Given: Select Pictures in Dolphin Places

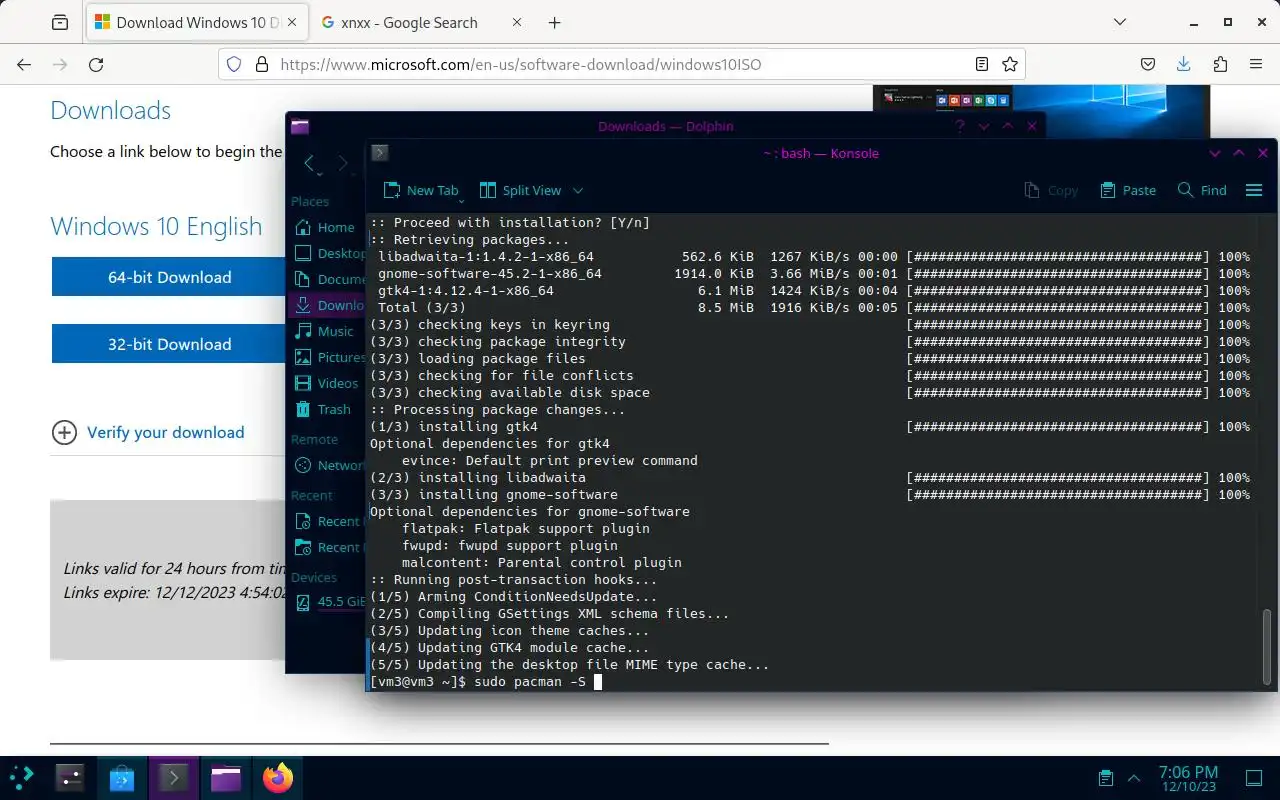Looking at the screenshot, I should click(x=329, y=357).
